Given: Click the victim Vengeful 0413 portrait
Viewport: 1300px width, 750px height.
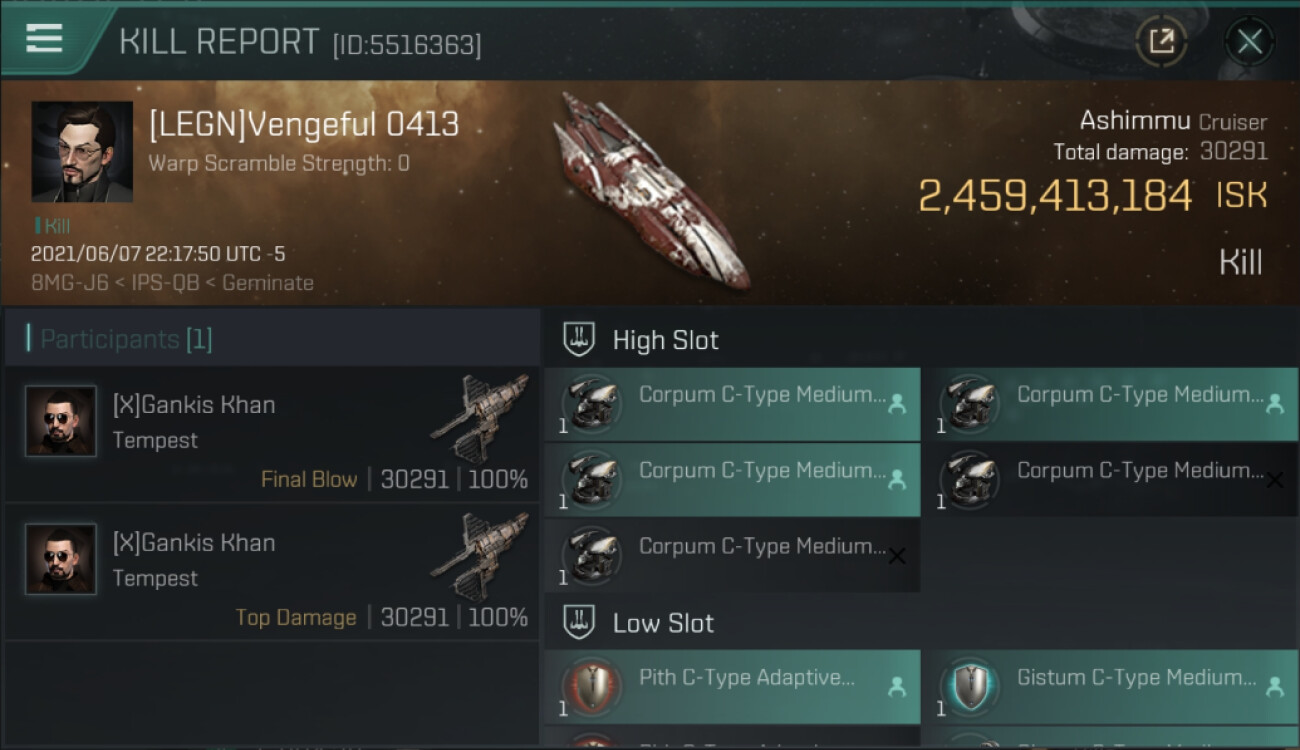Looking at the screenshot, I should pos(82,152).
